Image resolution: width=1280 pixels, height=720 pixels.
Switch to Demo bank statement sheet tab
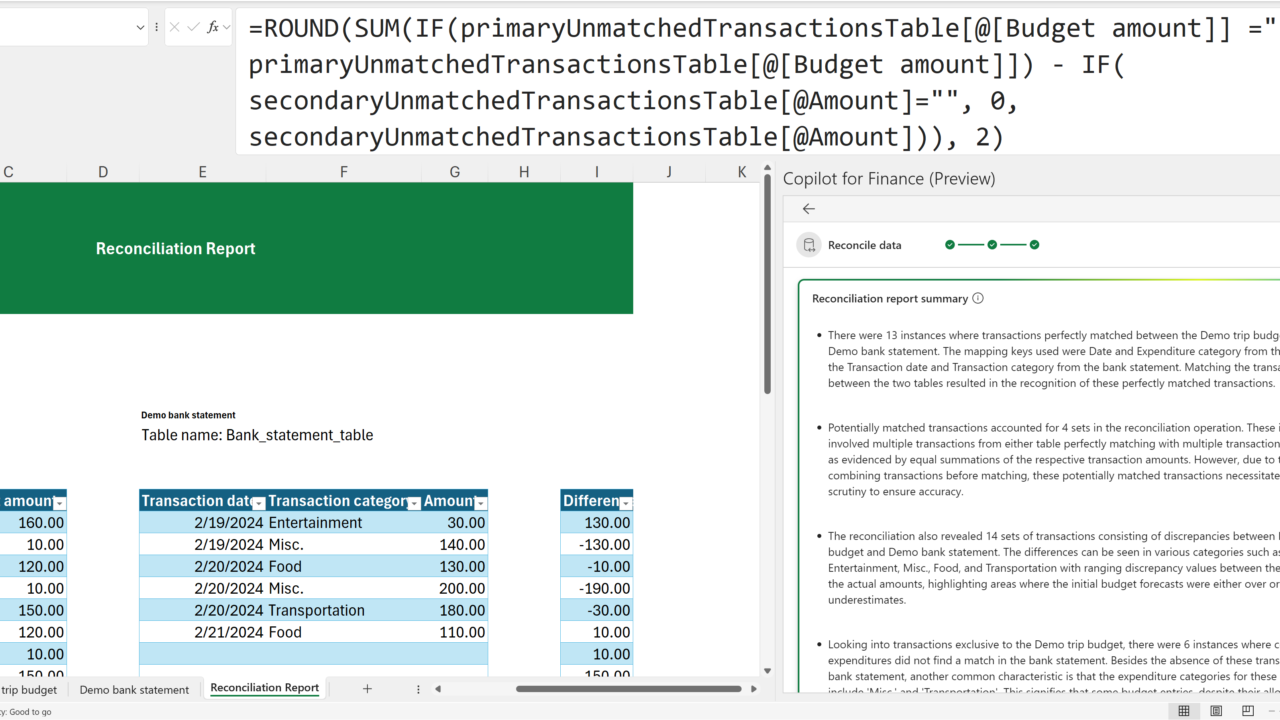click(134, 690)
